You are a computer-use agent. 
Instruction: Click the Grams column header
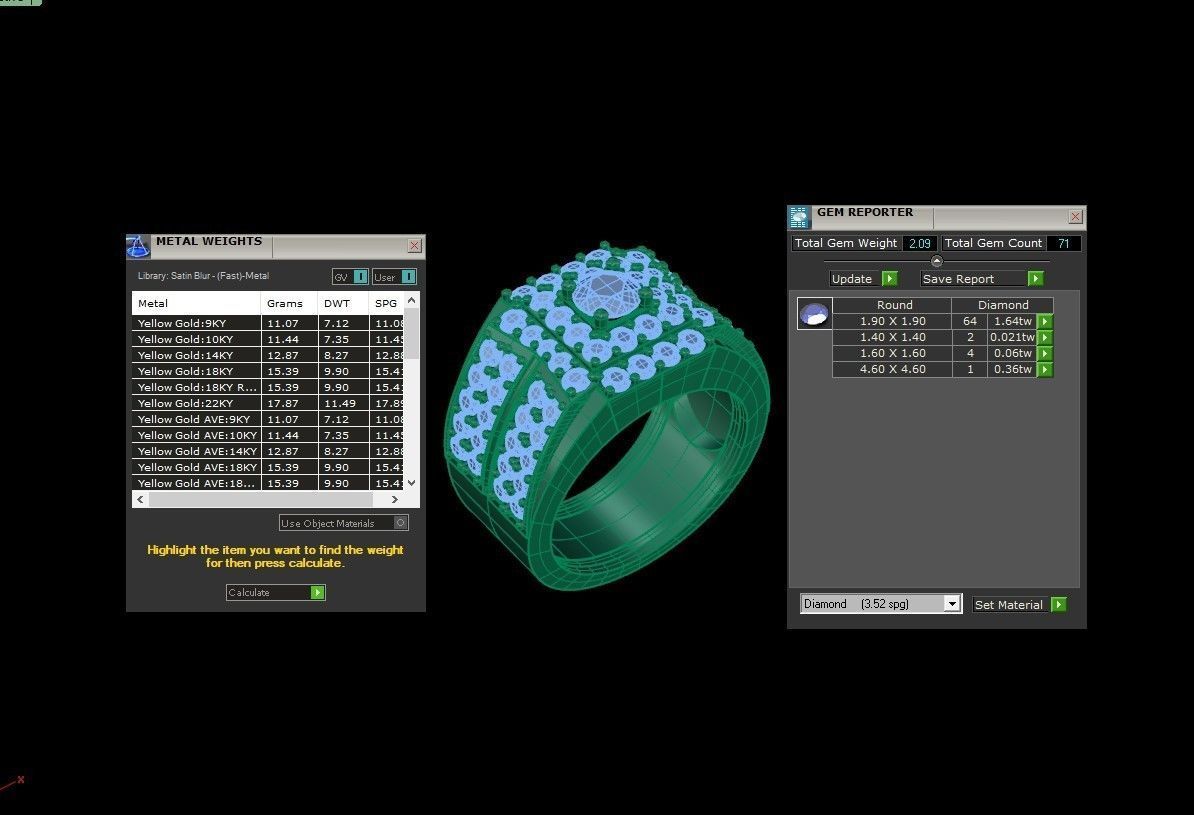(289, 303)
